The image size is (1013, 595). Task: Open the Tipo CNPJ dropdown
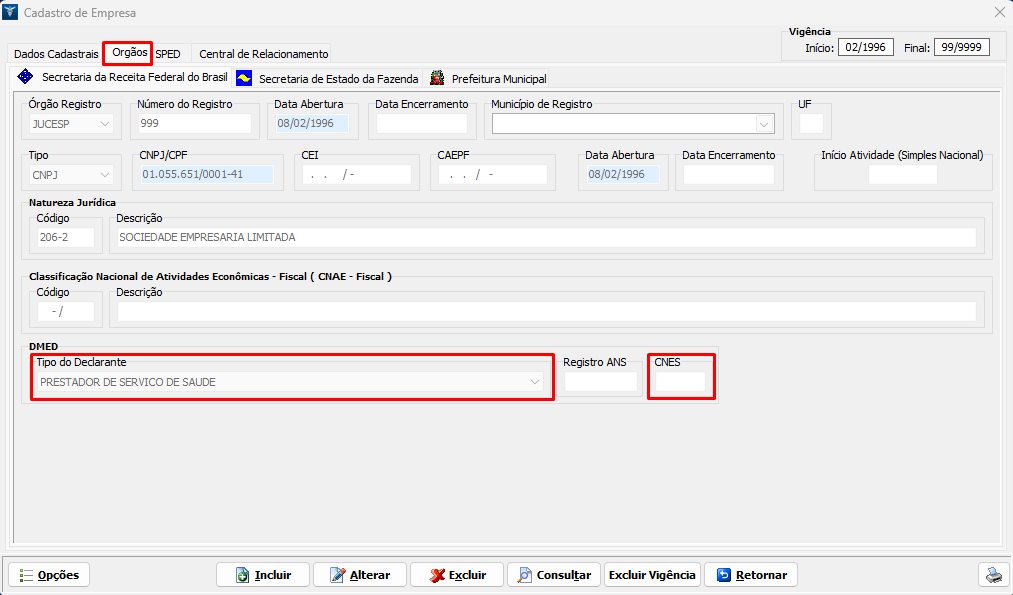105,175
